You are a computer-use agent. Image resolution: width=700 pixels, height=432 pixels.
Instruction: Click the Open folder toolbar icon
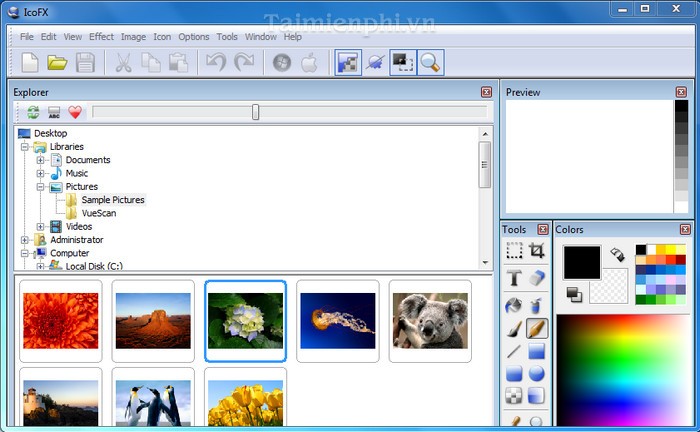[x=57, y=63]
